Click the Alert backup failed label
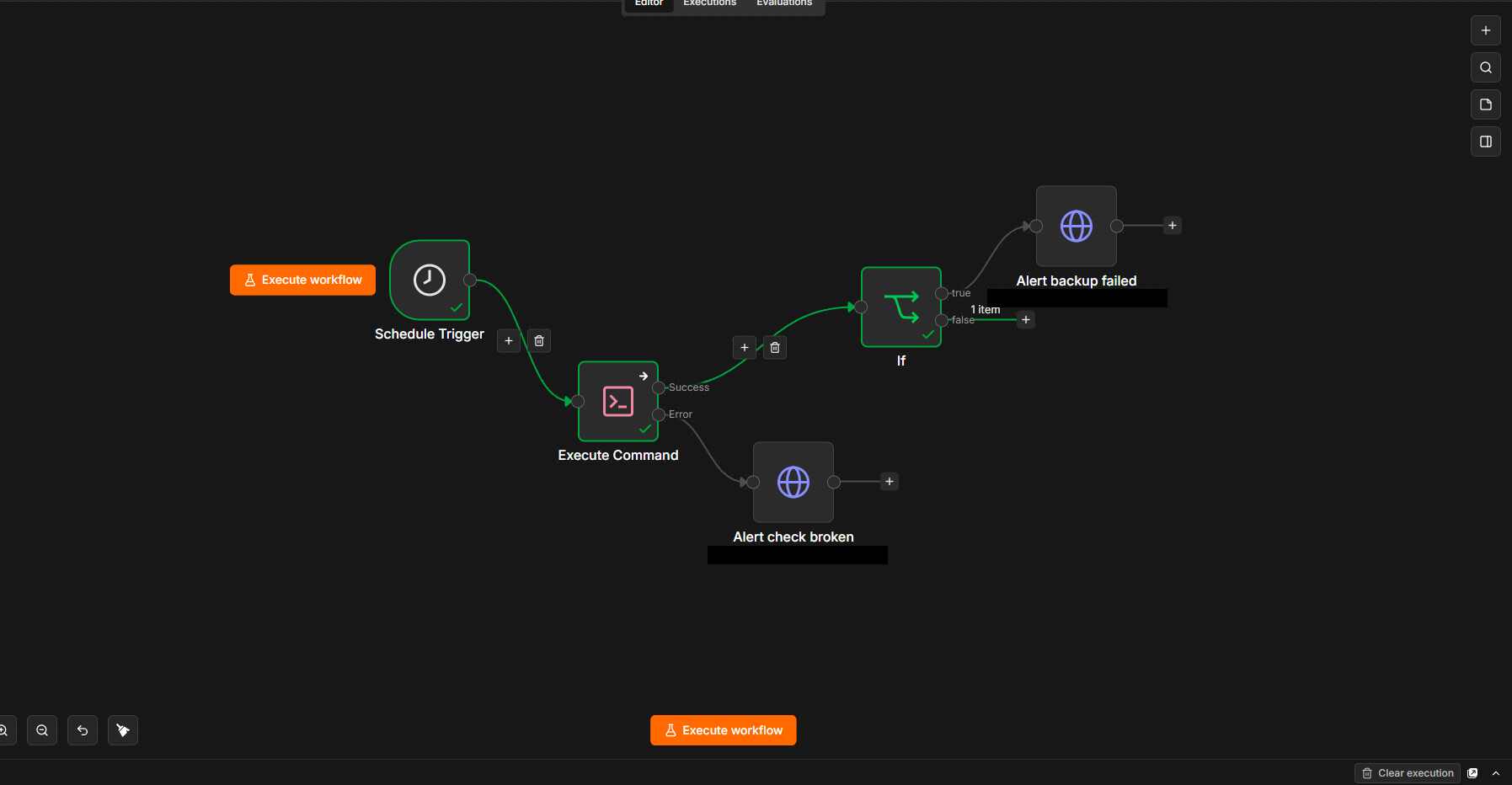 click(x=1077, y=281)
